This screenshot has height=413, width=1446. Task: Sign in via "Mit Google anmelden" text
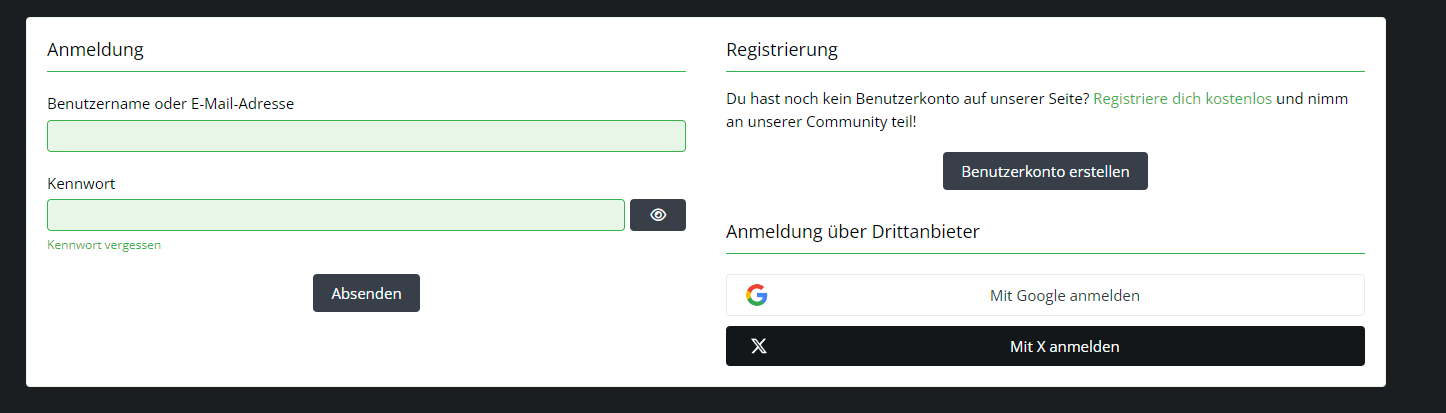pyautogui.click(x=1064, y=296)
